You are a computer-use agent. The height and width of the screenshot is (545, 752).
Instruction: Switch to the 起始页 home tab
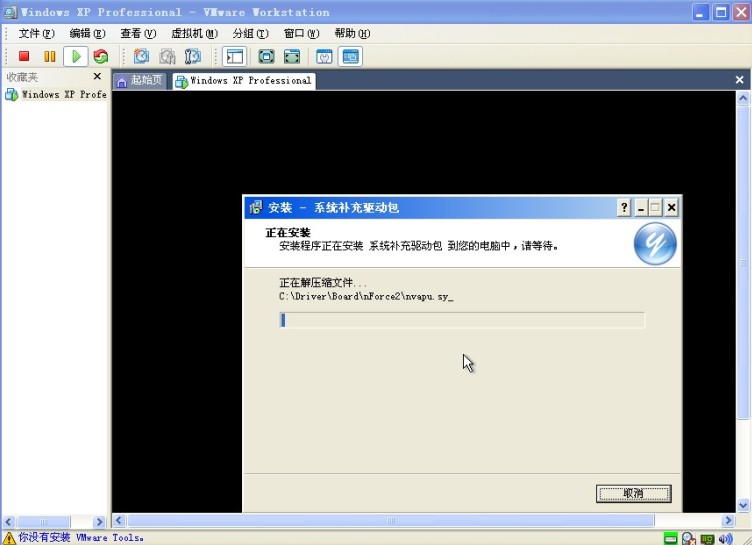click(142, 81)
